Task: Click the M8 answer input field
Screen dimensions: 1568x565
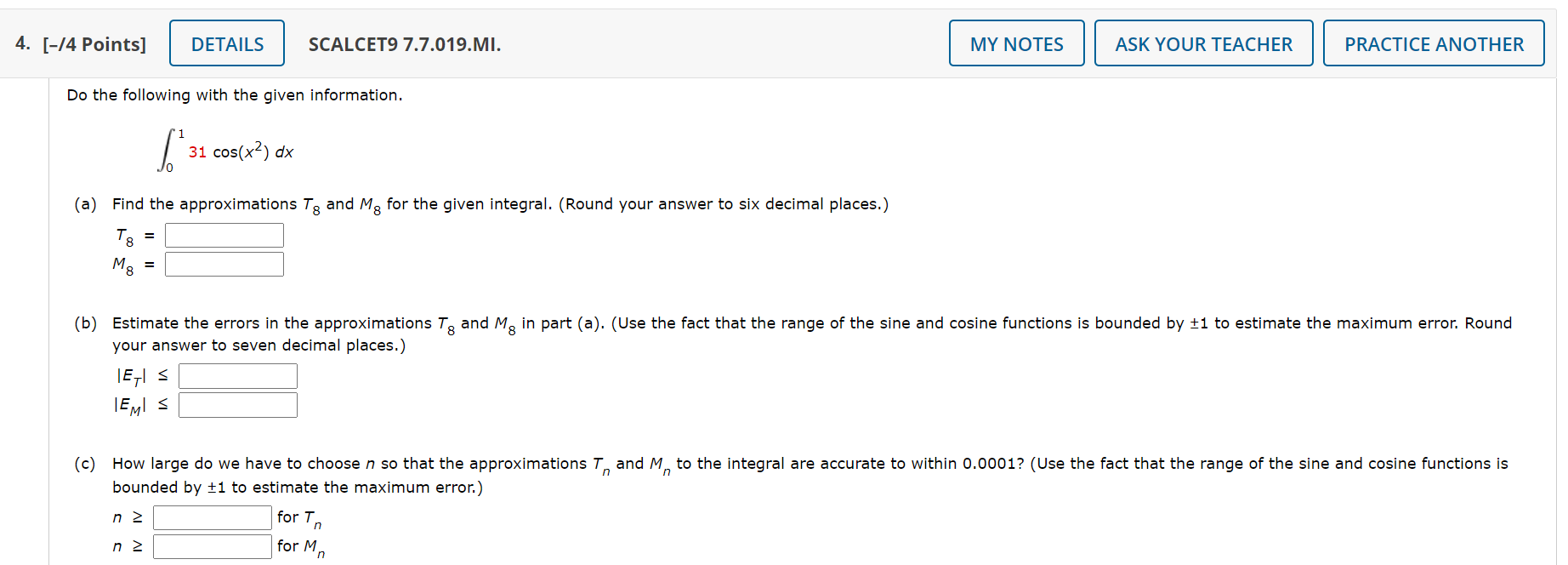Action: [x=224, y=264]
